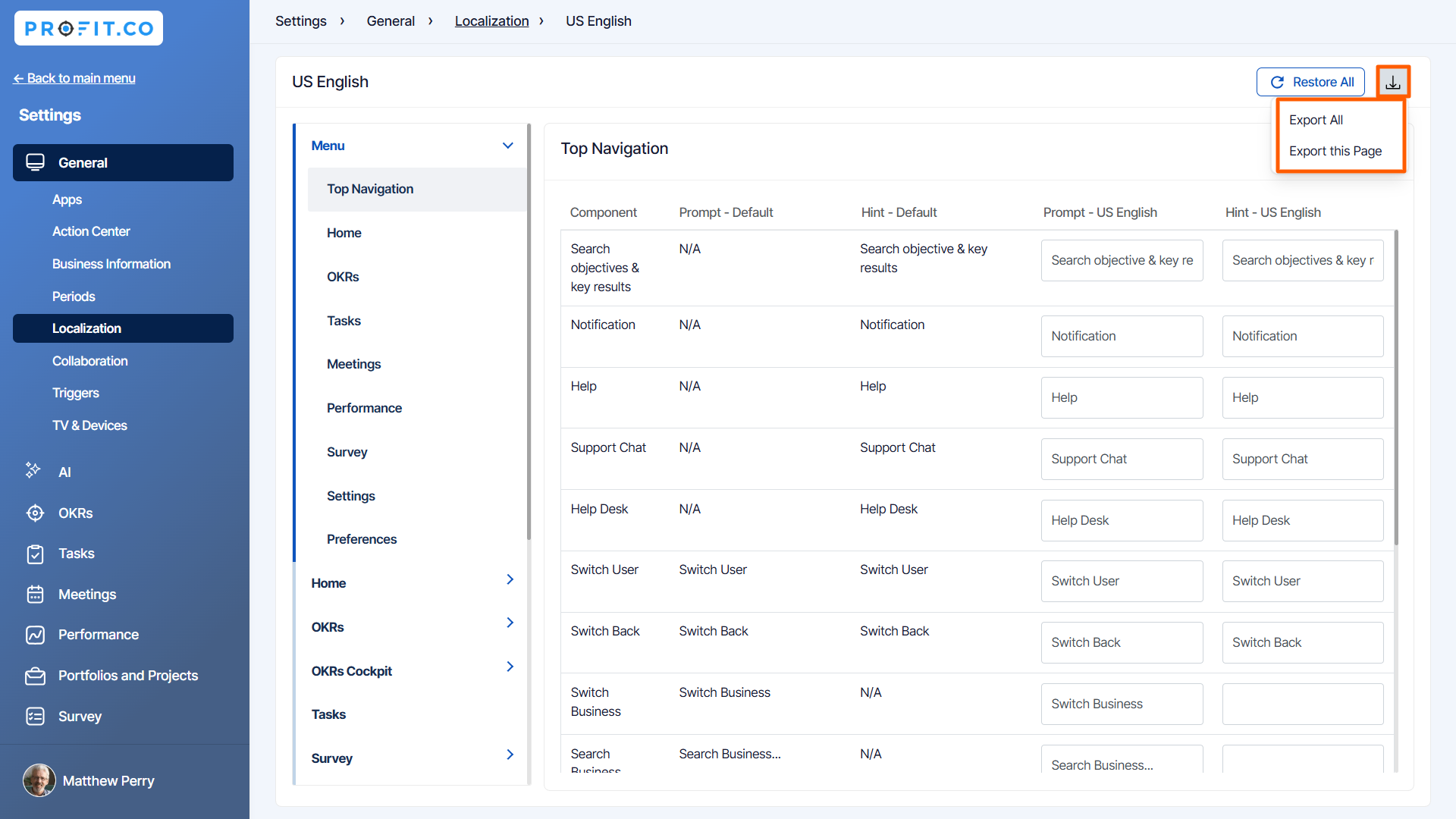Click the menu list's vertical scrollbar

point(529,332)
